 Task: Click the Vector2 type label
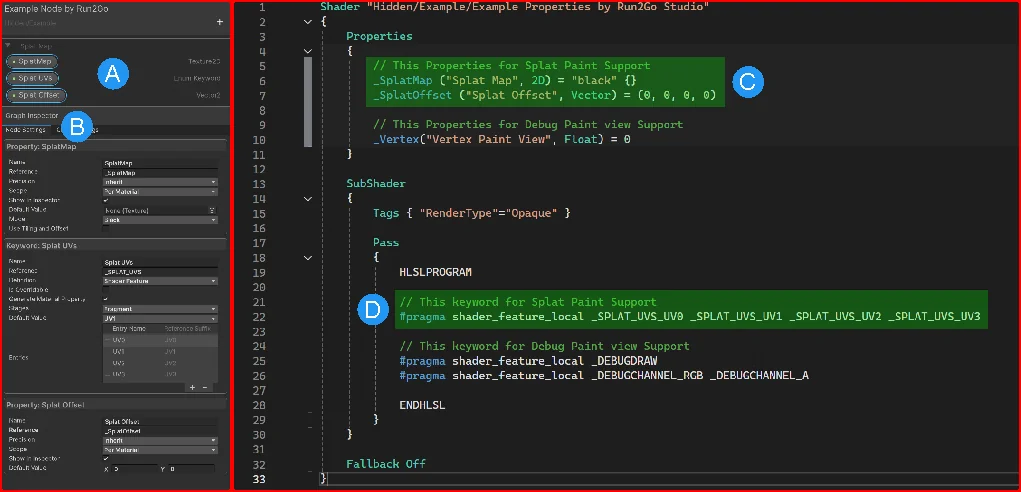pos(208,95)
